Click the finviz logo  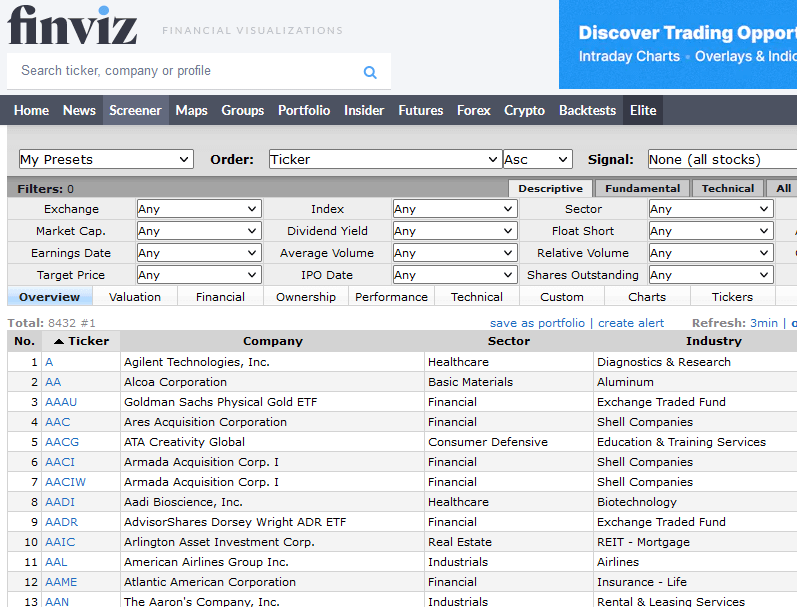tap(72, 25)
